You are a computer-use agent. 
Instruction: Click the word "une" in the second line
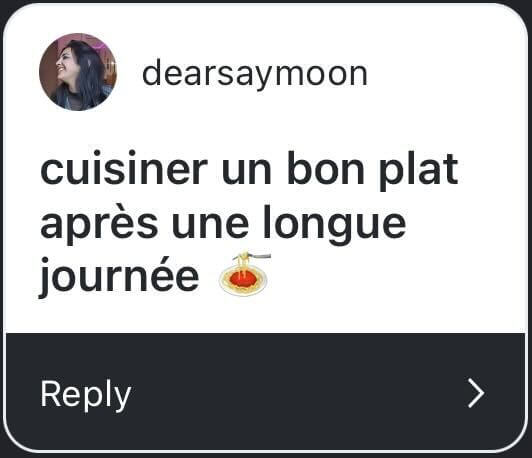[x=210, y=227]
